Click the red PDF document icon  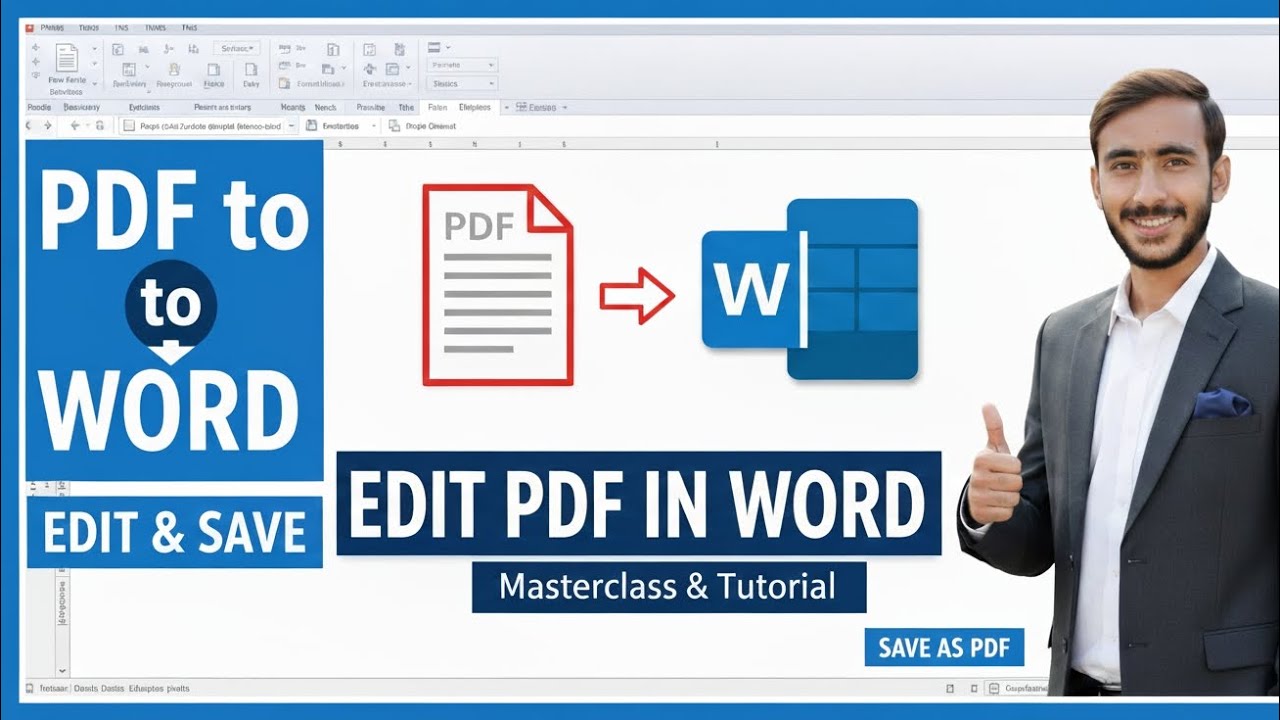[498, 285]
